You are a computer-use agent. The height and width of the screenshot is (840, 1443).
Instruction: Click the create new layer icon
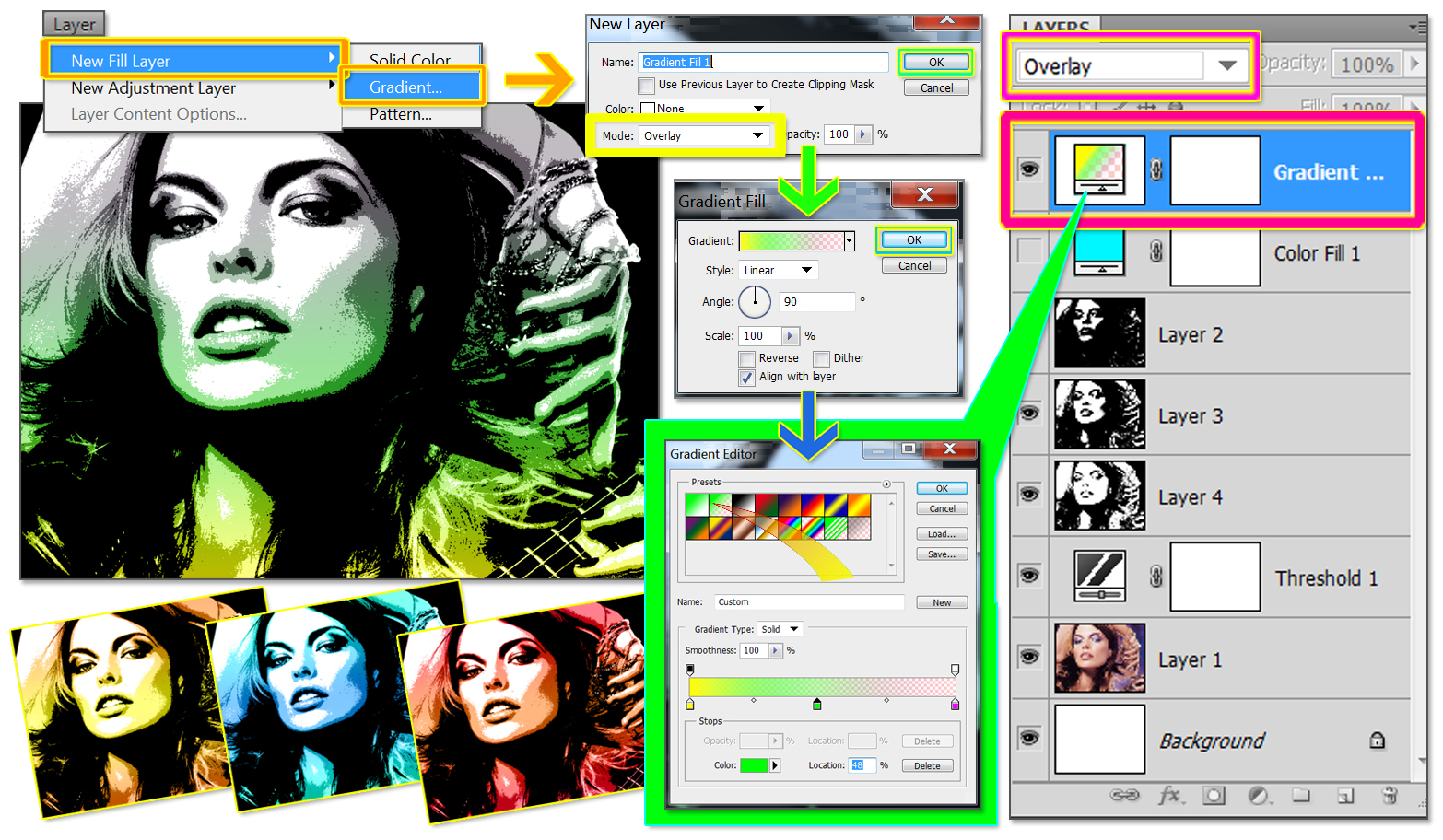1345,796
